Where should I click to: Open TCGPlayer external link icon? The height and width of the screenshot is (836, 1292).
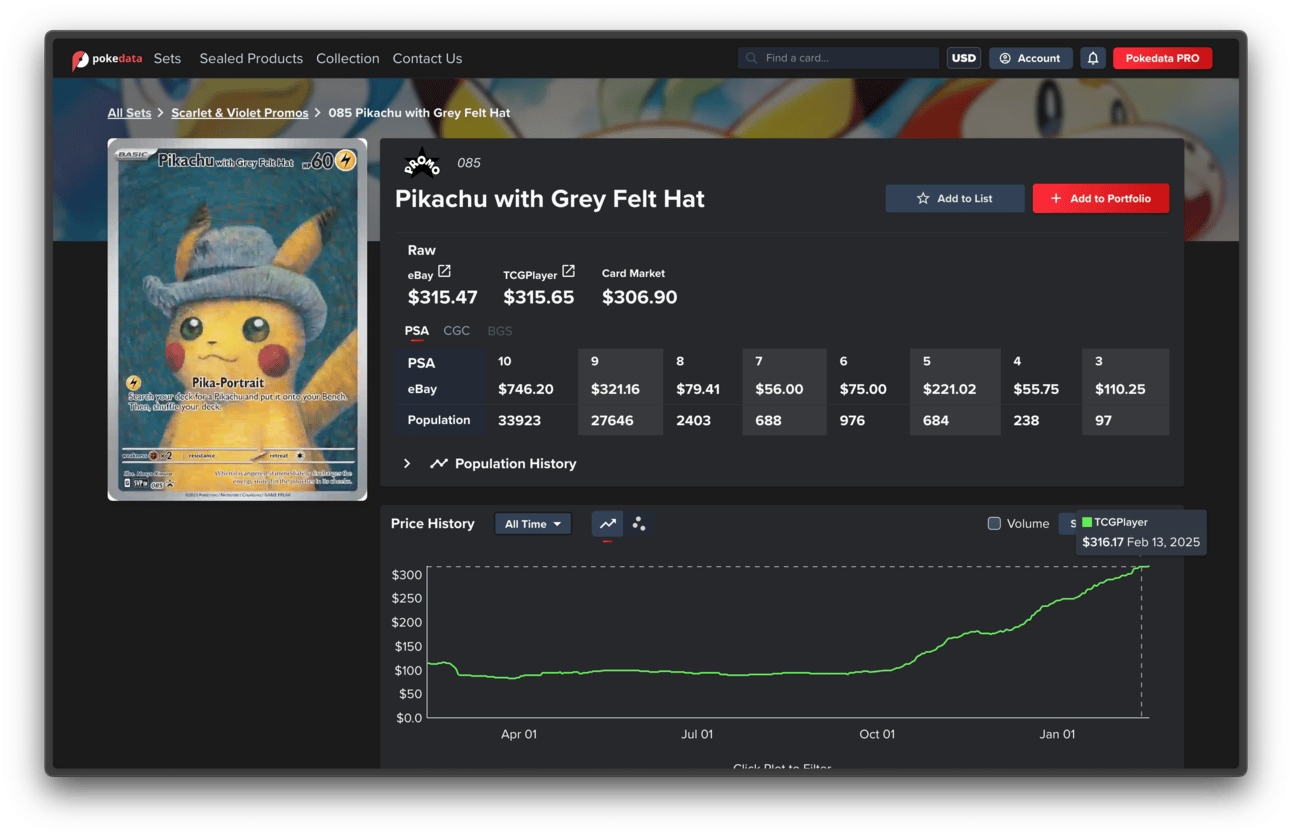click(568, 271)
